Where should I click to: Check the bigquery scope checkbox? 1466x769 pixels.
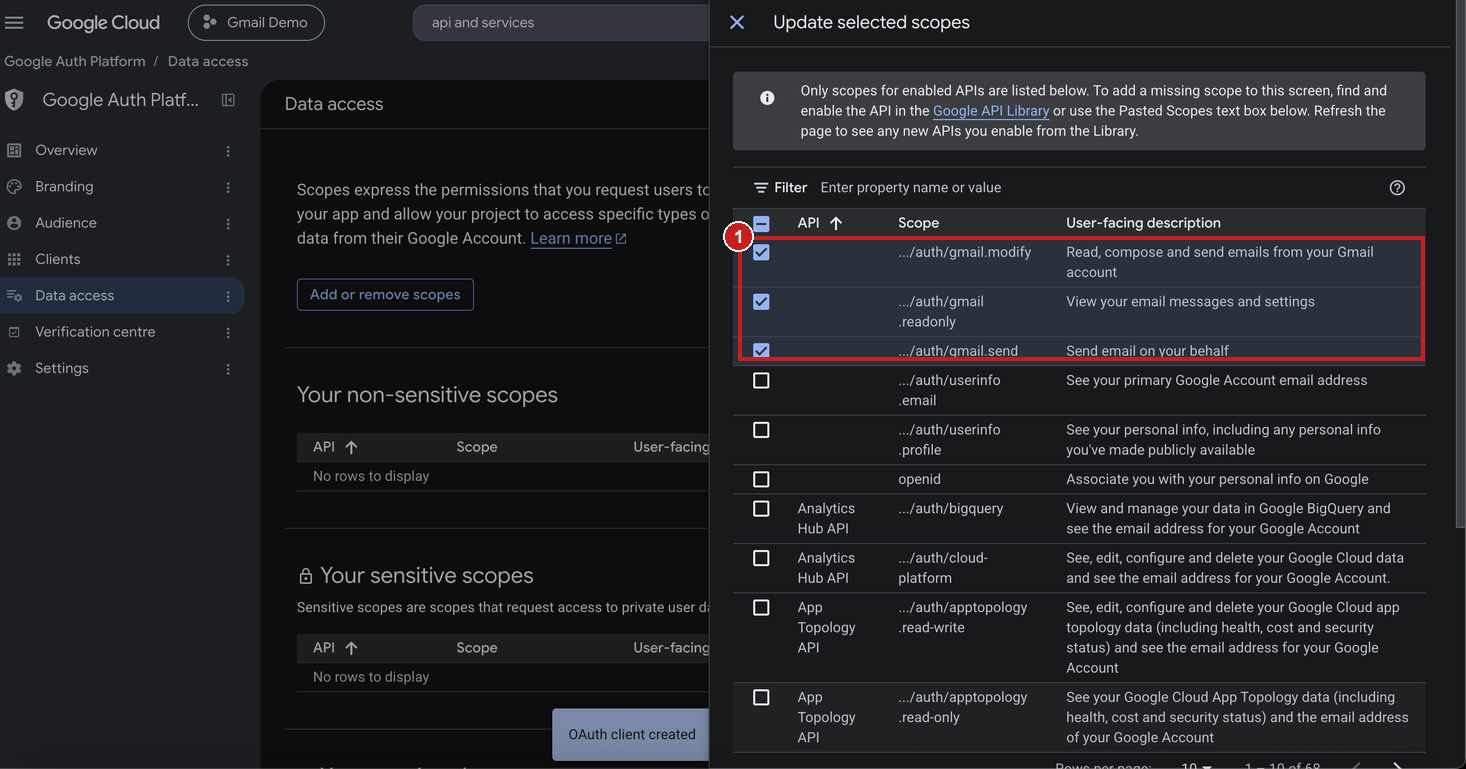point(761,509)
